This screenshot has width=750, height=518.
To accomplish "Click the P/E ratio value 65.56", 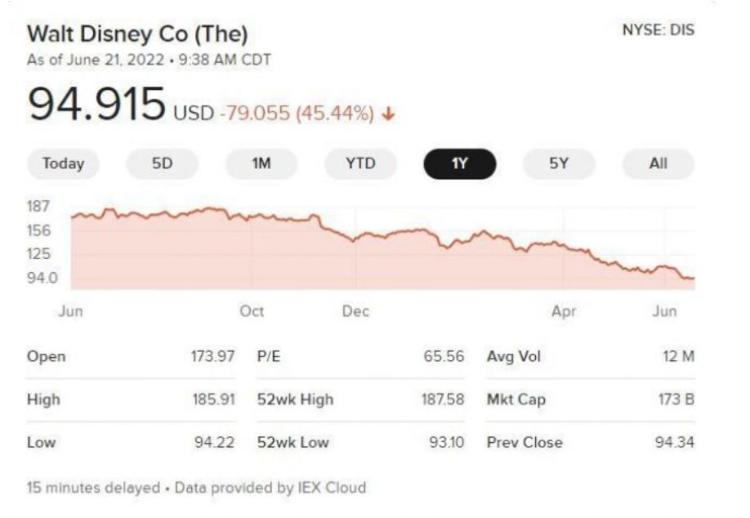I will tap(447, 356).
